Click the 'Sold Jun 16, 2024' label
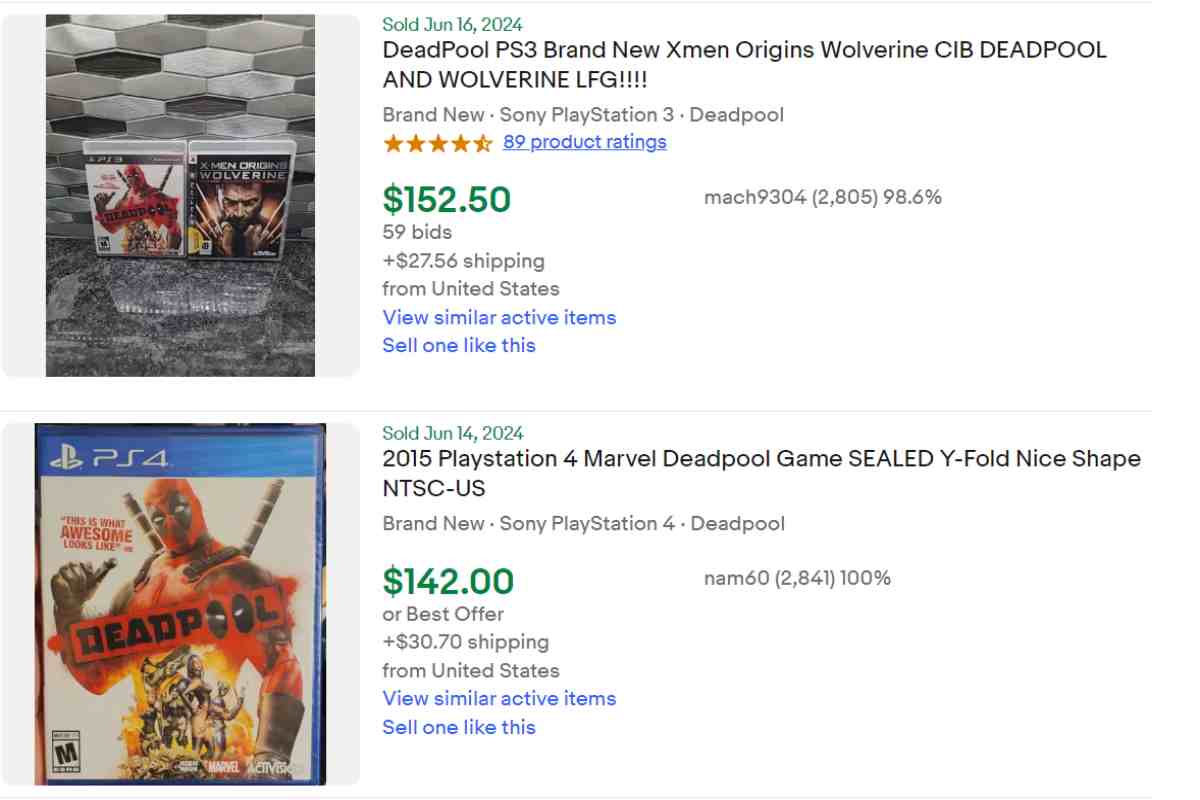The width and height of the screenshot is (1200, 800). click(x=452, y=24)
